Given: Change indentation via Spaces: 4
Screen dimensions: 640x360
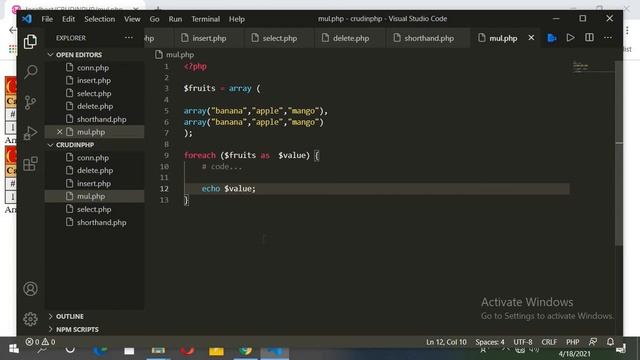Looking at the screenshot, I should 490,342.
